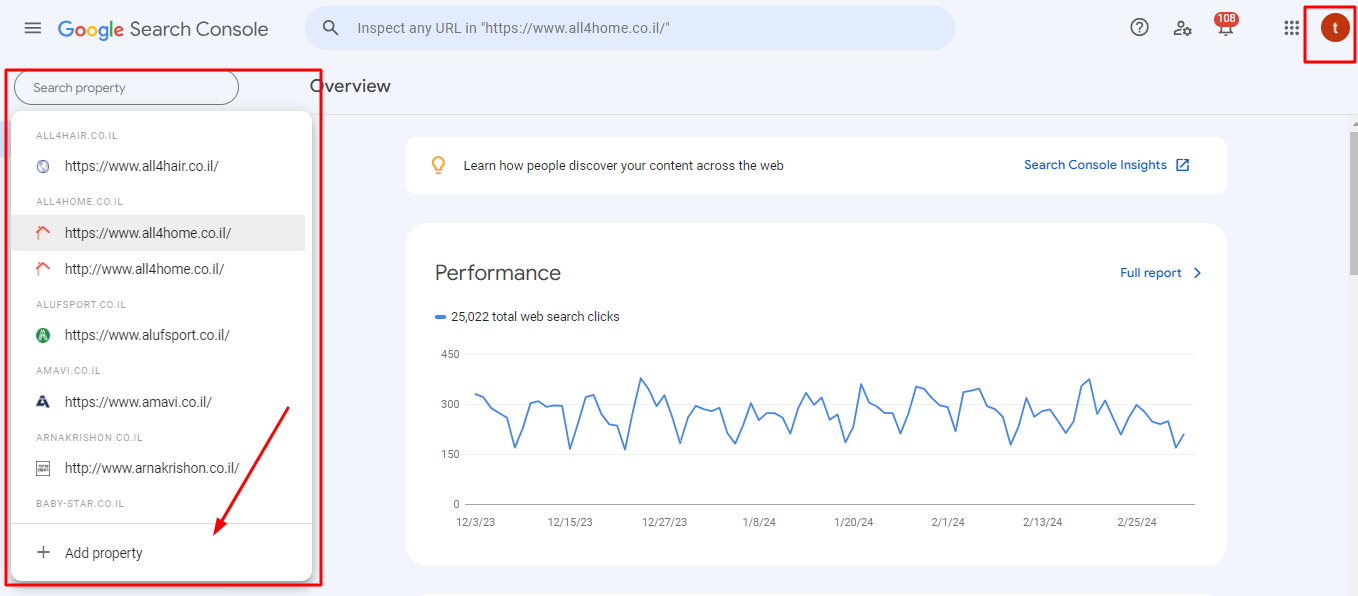Click the http all4home.co.il favicon
Viewport: 1358px width, 596px height.
[43, 269]
